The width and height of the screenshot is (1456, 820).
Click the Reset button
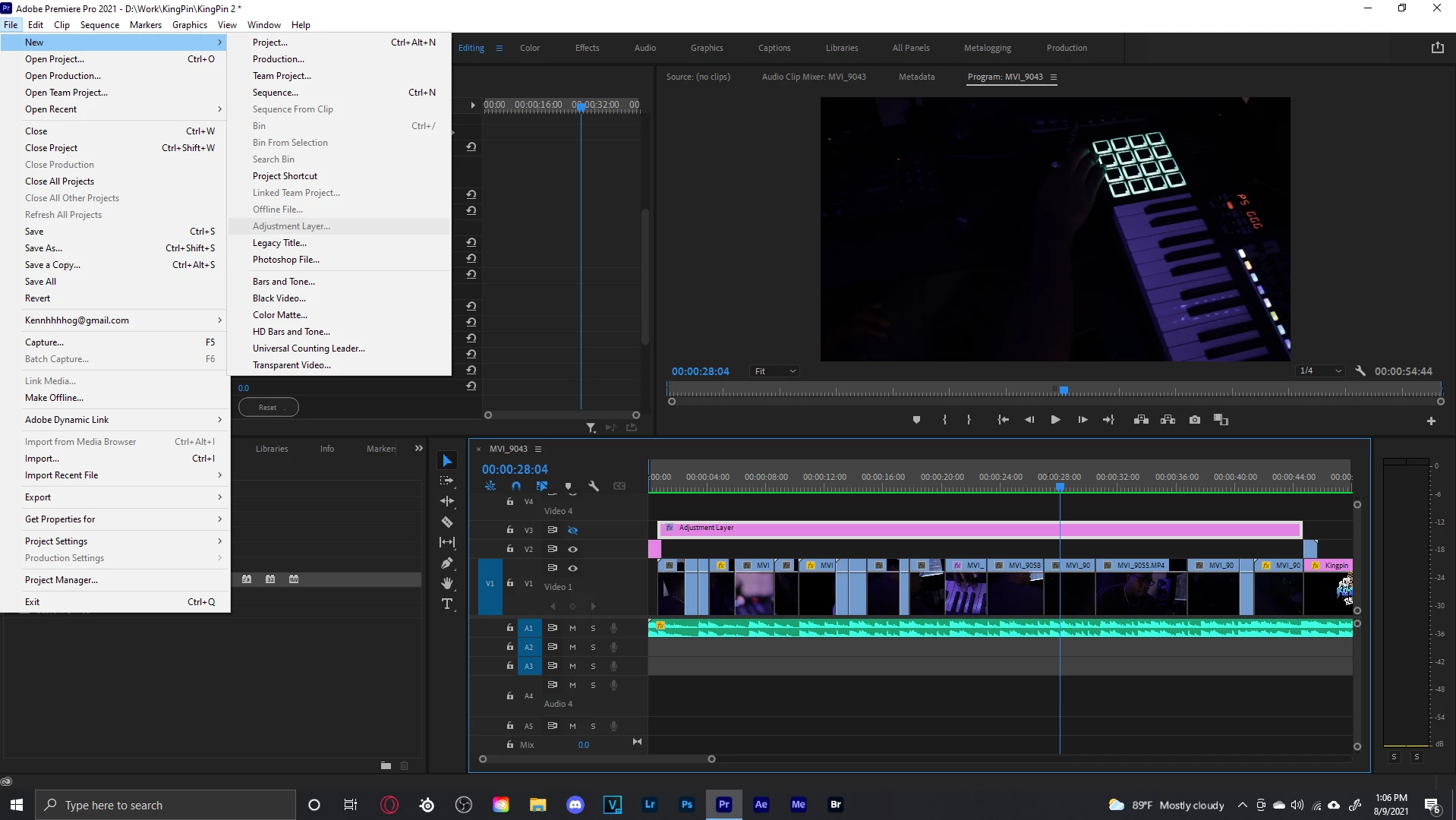268,408
